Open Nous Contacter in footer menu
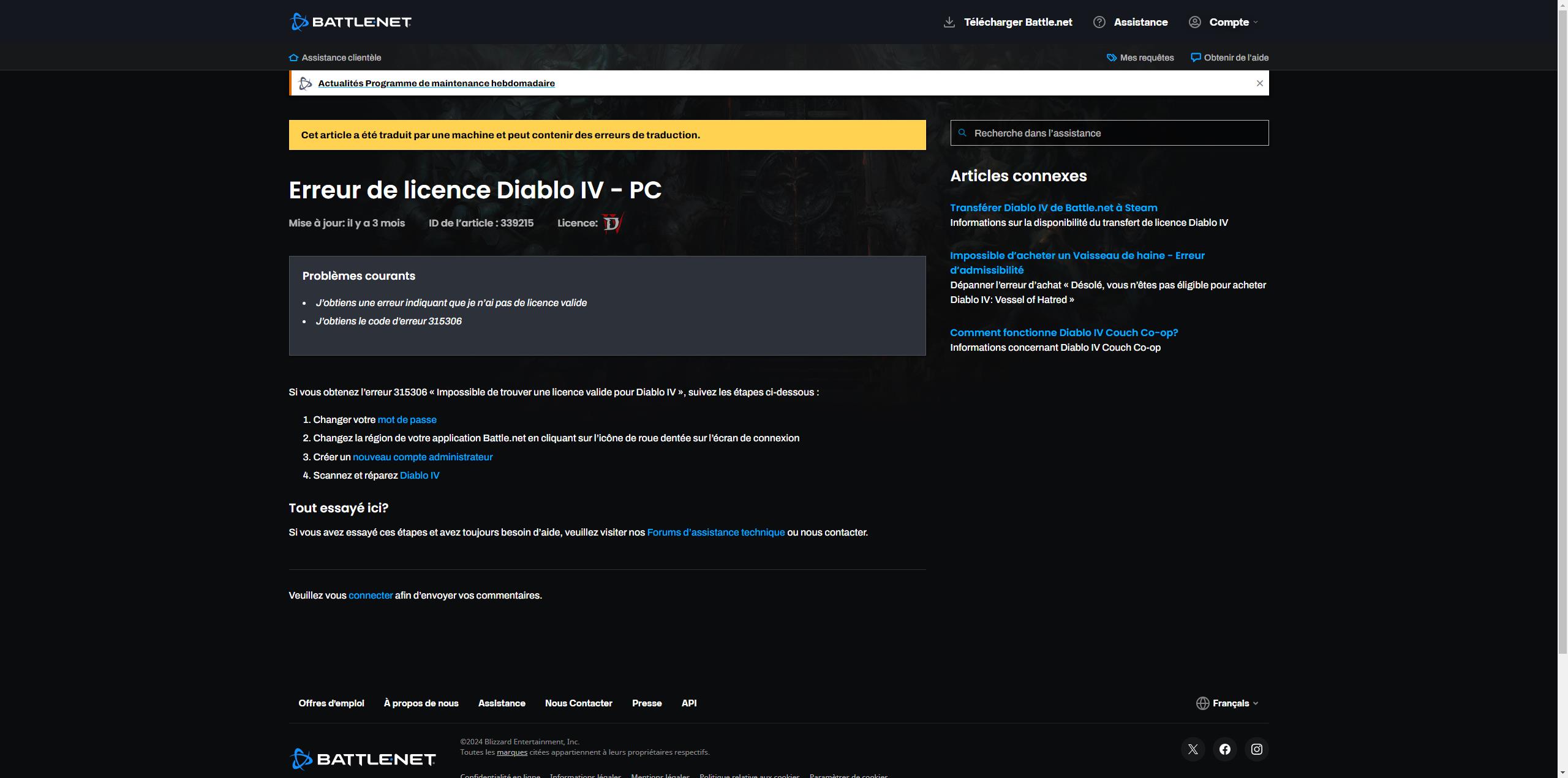The width and height of the screenshot is (1568, 778). pyautogui.click(x=578, y=703)
